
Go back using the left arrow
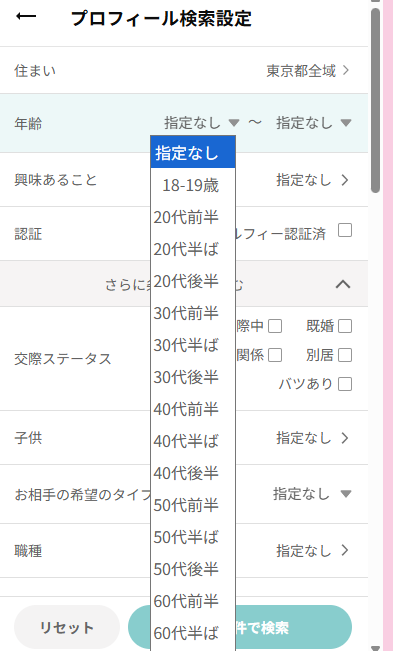coord(26,17)
